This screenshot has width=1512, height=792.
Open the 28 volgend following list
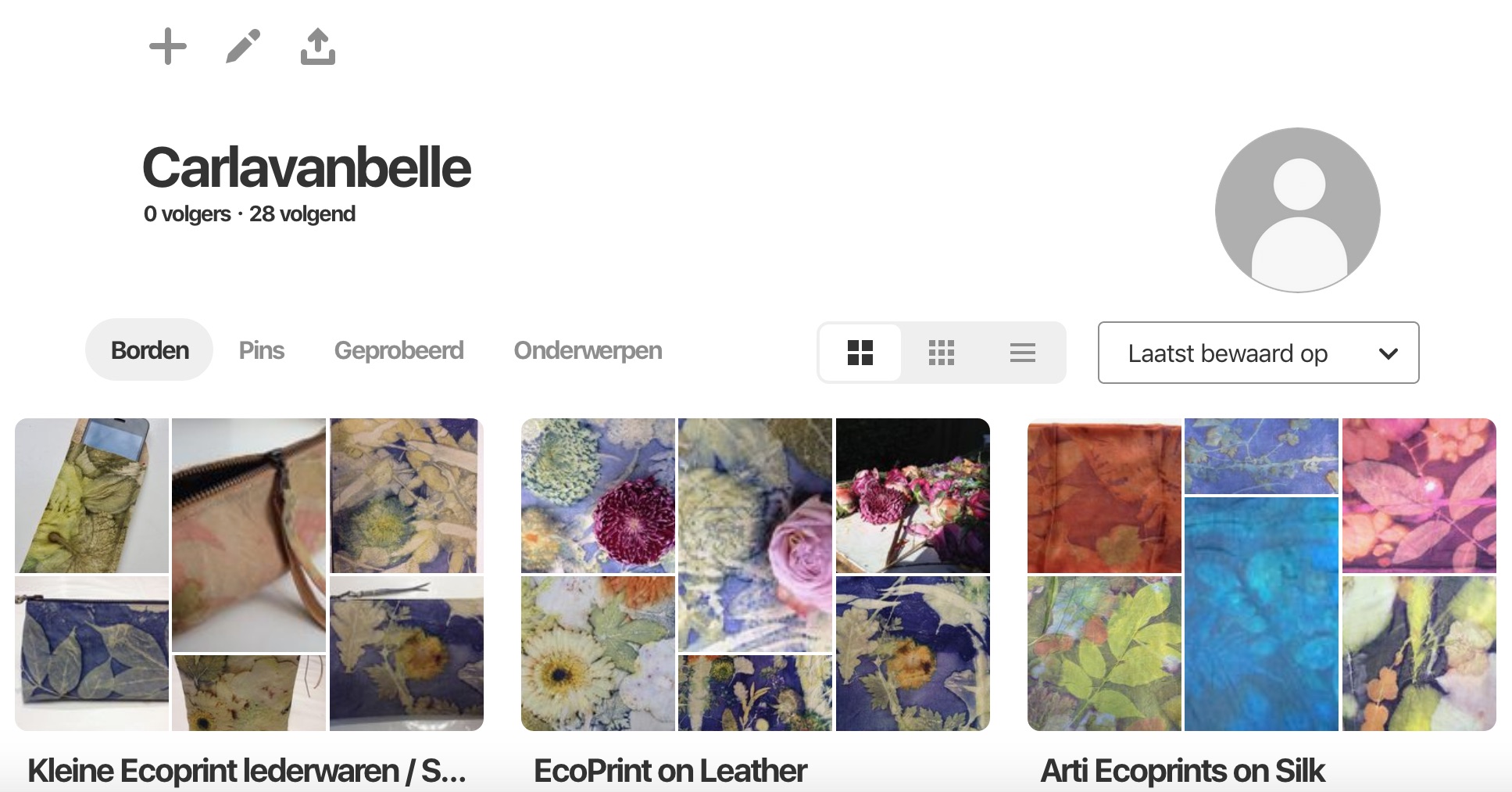click(302, 213)
